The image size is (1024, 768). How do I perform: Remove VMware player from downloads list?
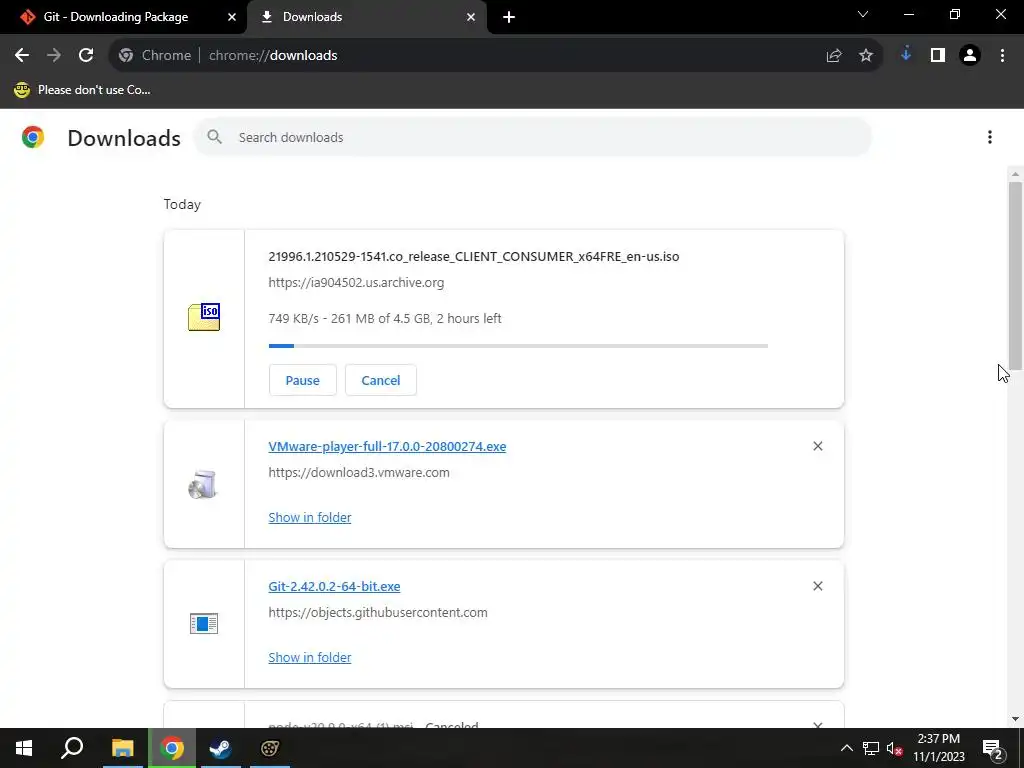click(818, 446)
